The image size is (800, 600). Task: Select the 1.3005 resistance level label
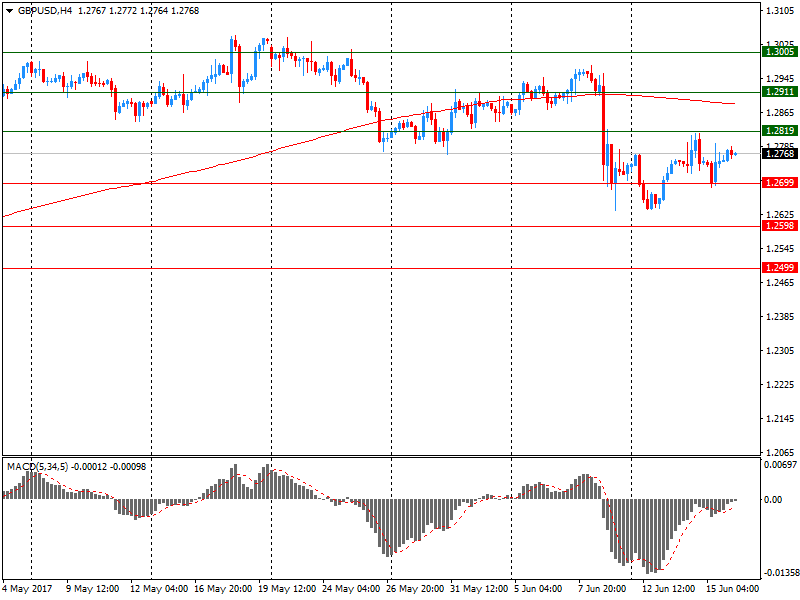[x=779, y=52]
